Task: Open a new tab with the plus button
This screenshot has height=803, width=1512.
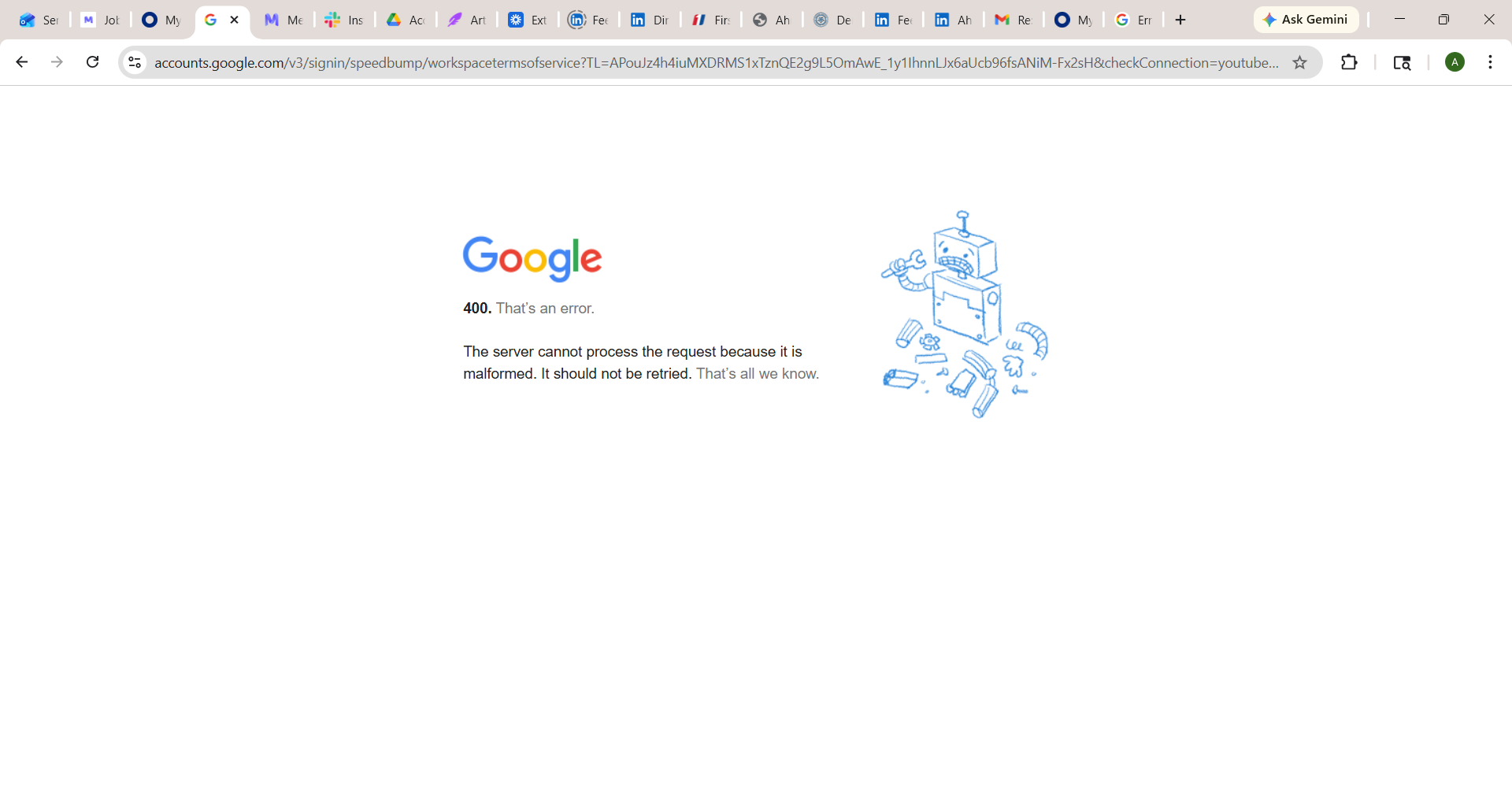Action: 1180,20
